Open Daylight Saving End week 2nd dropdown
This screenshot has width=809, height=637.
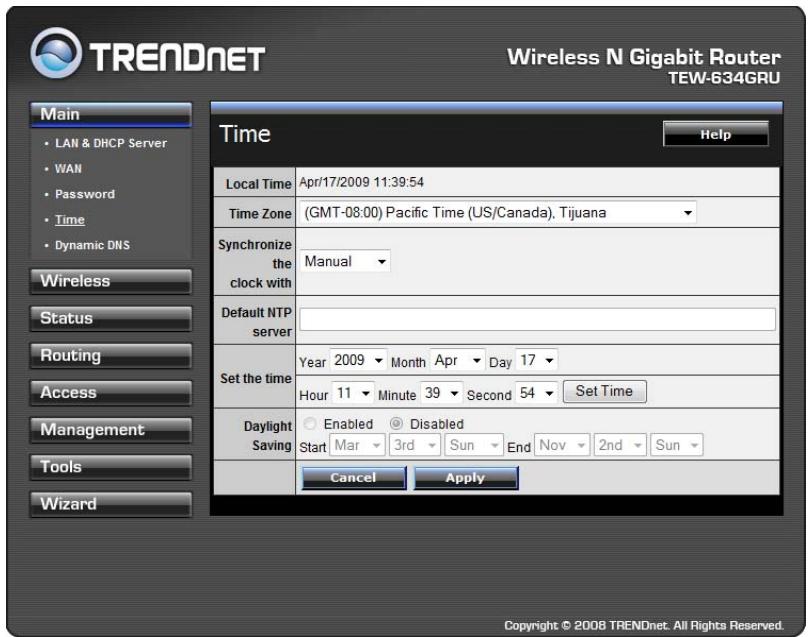click(x=620, y=445)
